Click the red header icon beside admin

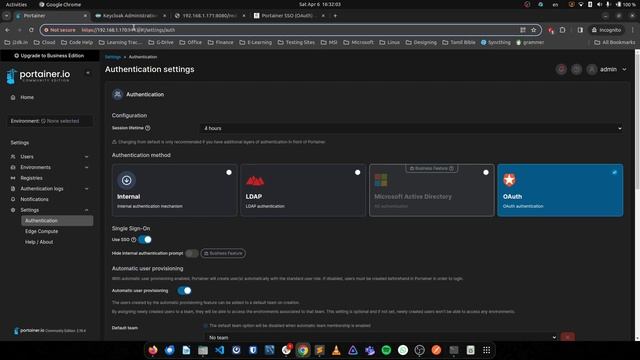click(561, 69)
